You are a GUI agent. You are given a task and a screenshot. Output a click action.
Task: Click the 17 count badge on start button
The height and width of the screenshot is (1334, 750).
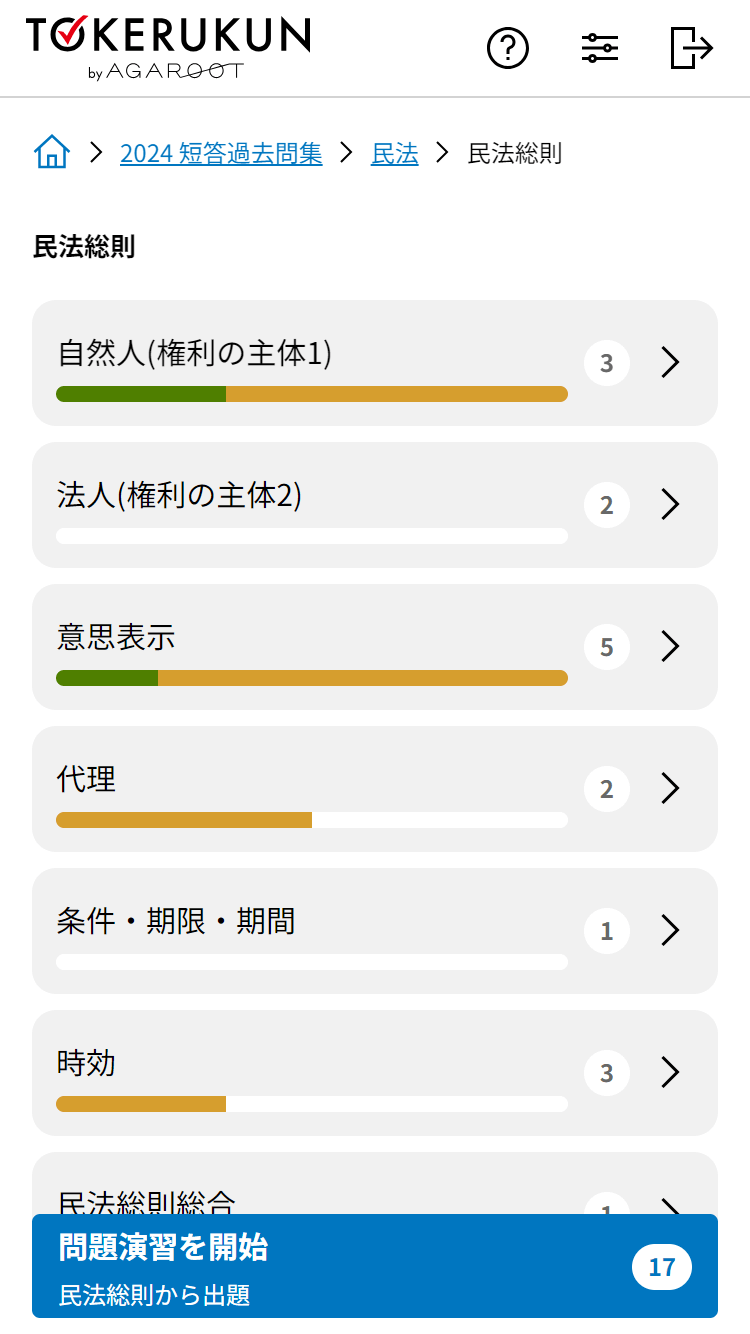pyautogui.click(x=662, y=1268)
